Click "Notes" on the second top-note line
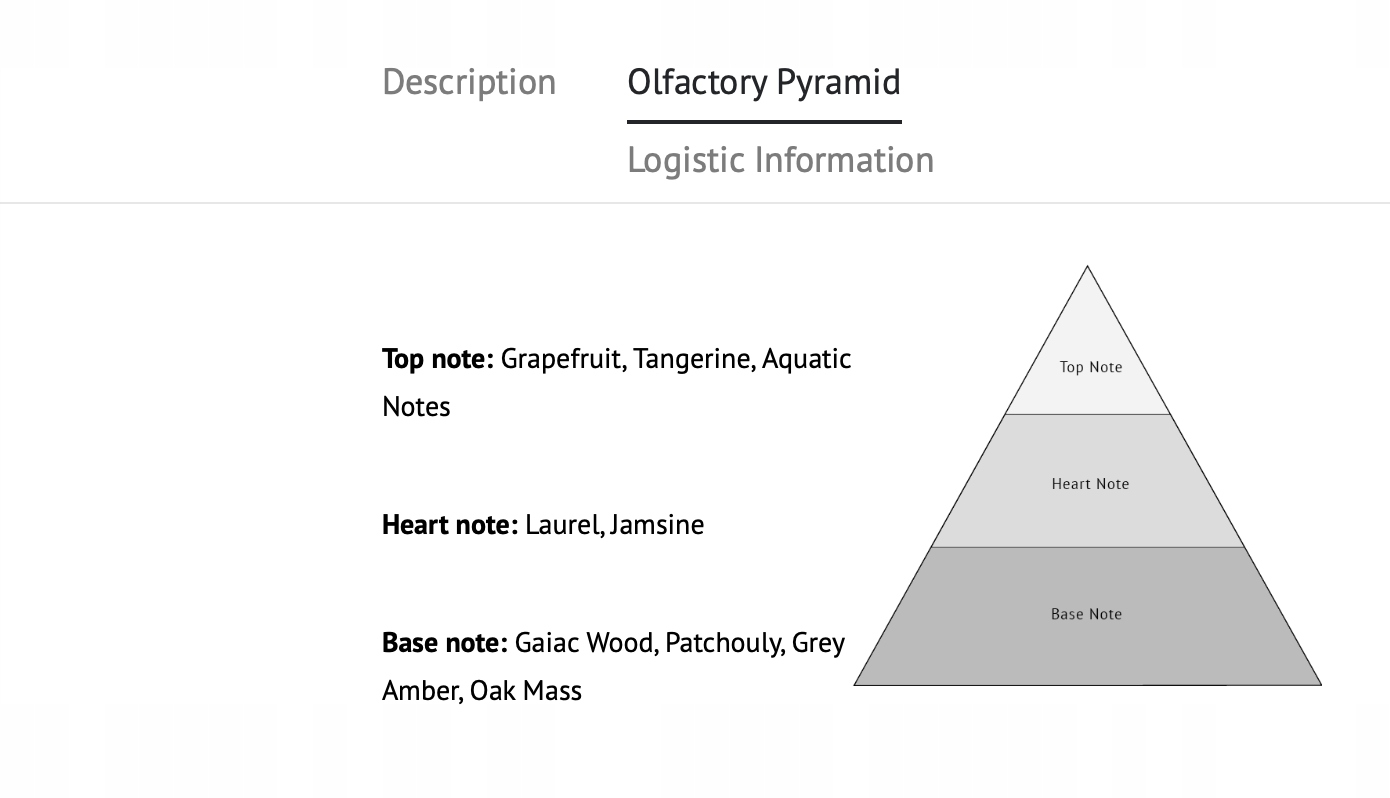 click(x=416, y=407)
